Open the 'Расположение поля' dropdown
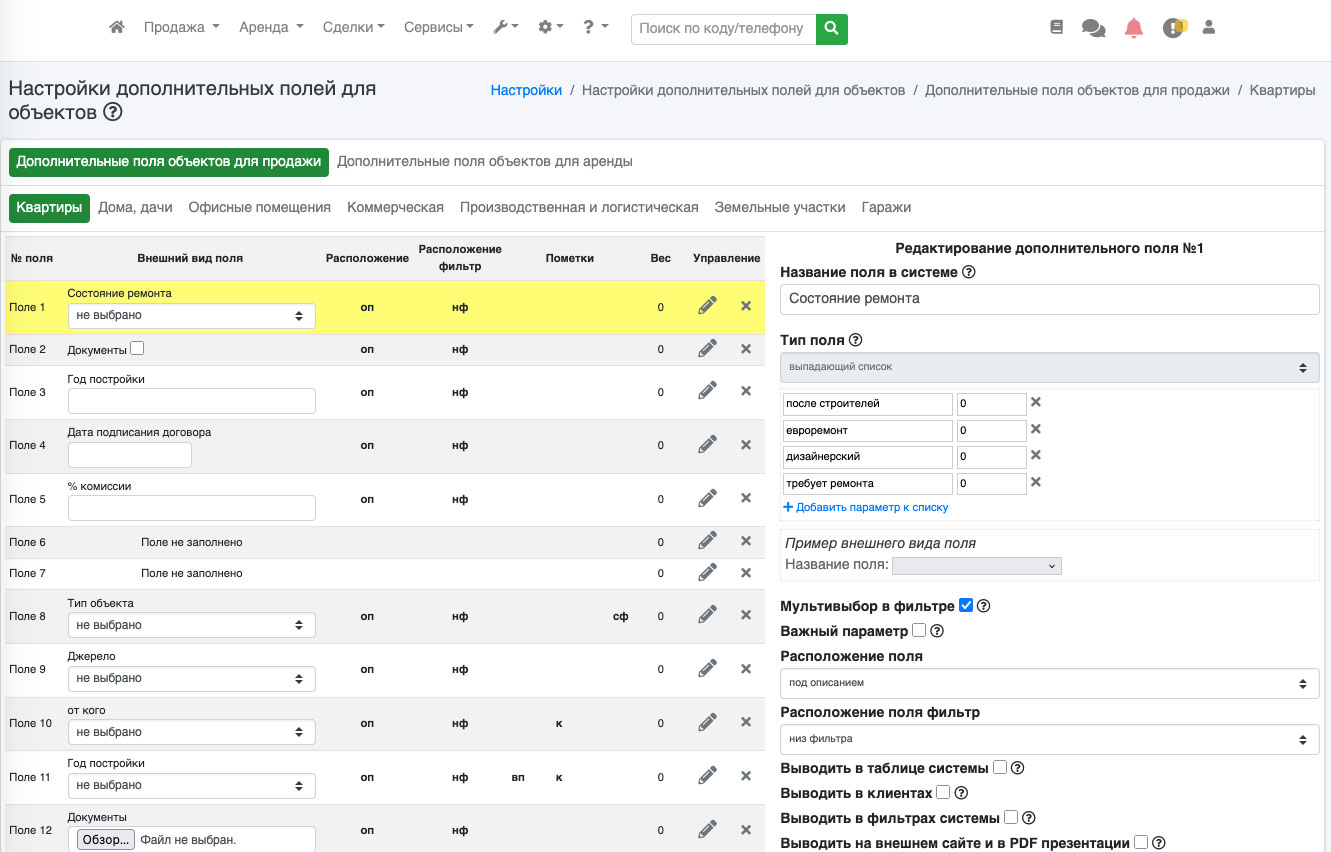The image size is (1331, 852). (1049, 683)
